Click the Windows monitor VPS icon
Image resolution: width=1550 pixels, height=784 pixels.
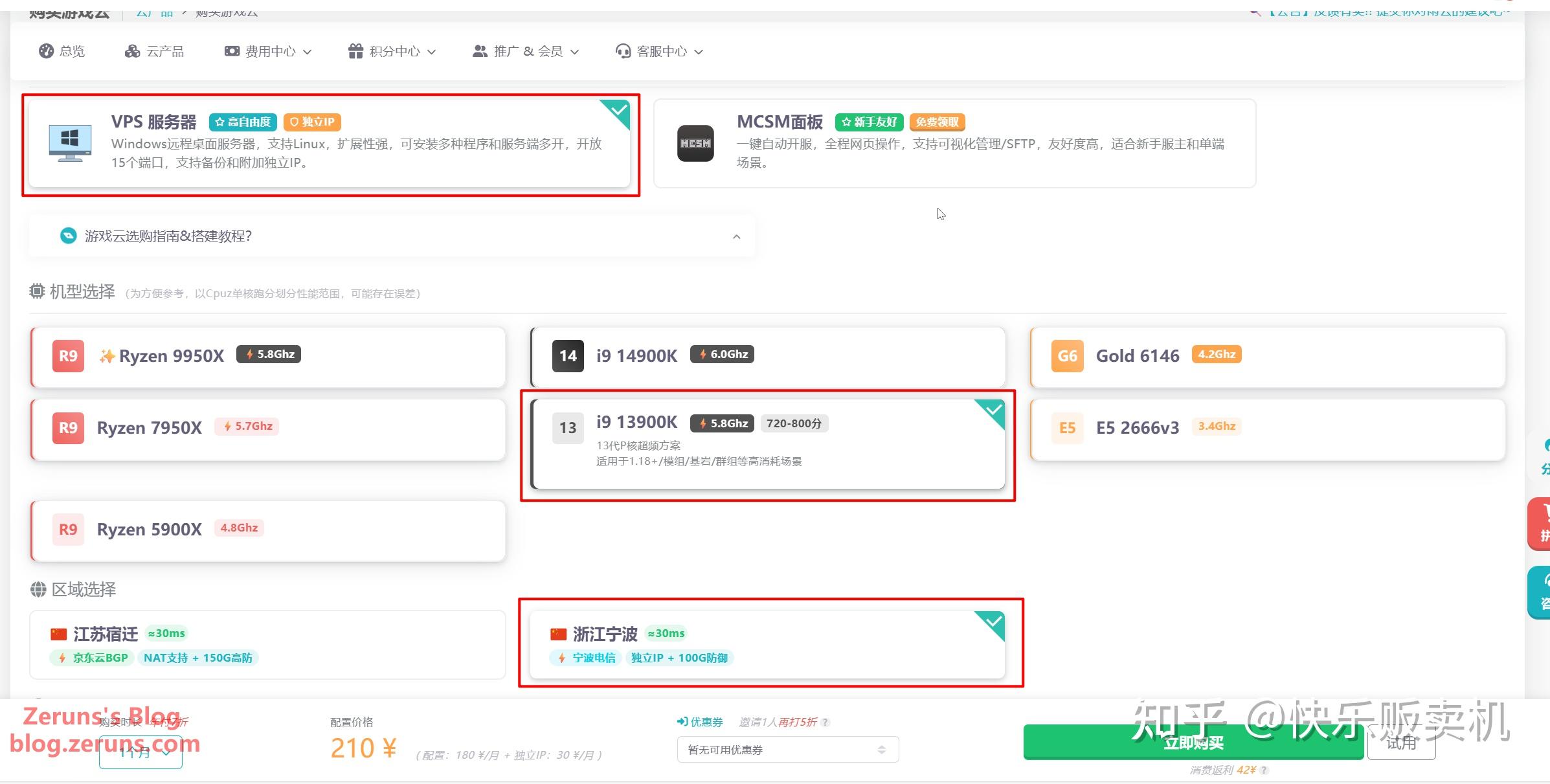pos(70,142)
